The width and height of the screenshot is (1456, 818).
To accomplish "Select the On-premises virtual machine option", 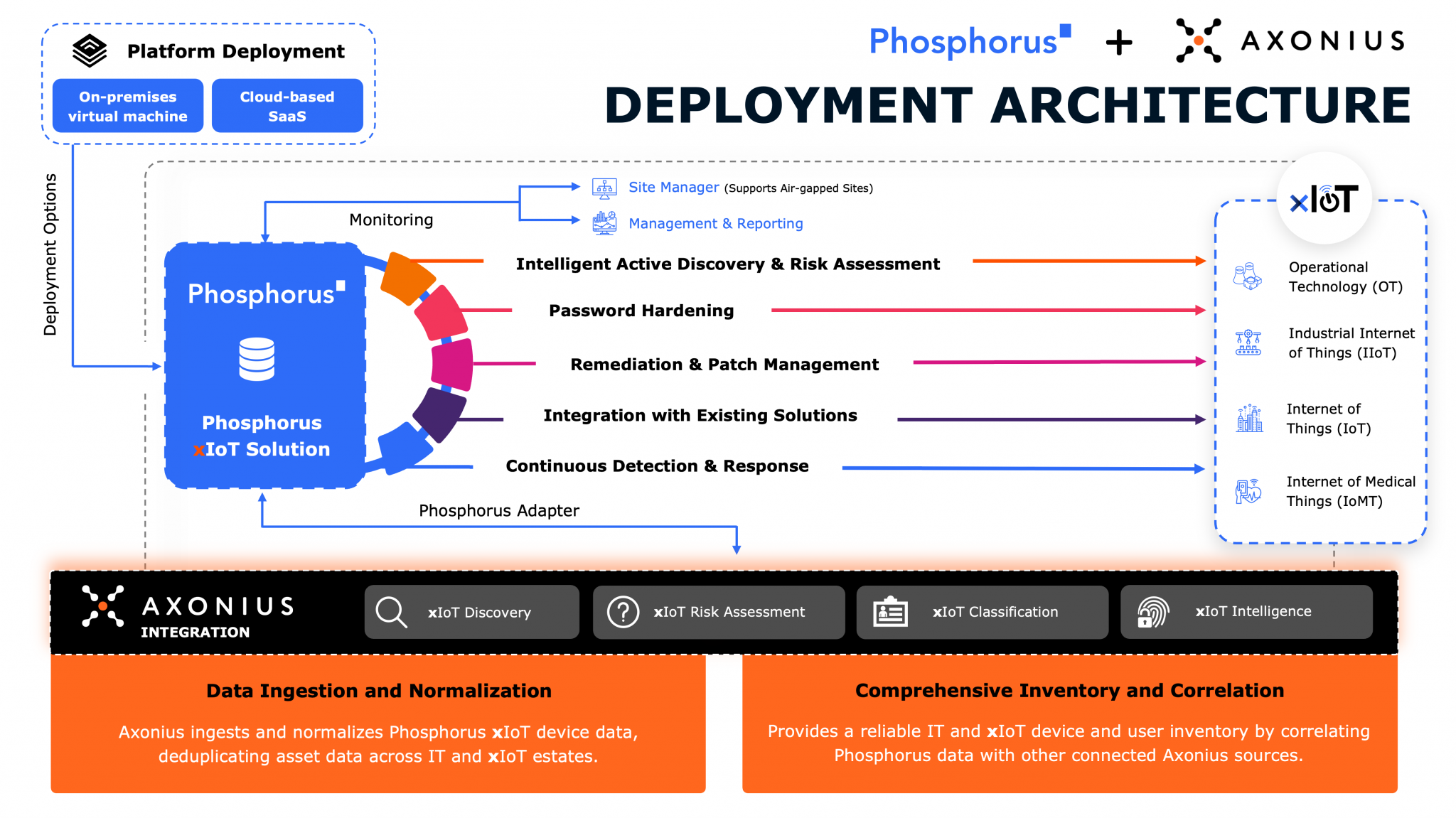I will [x=128, y=105].
